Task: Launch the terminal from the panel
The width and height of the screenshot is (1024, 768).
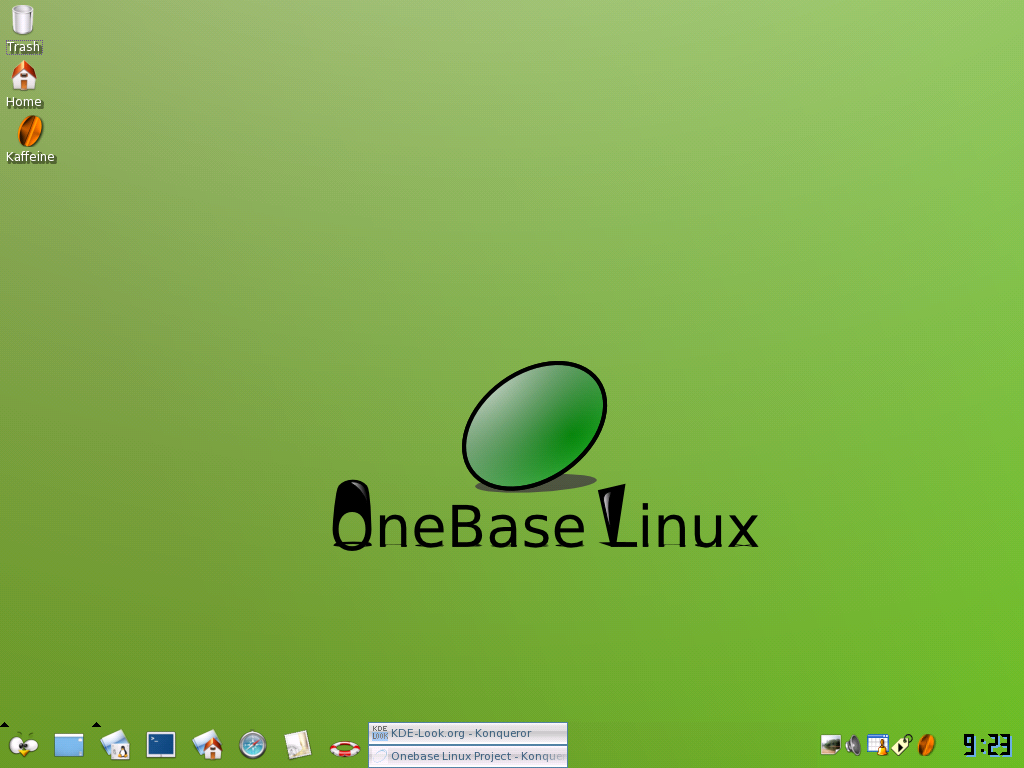Action: click(x=161, y=744)
